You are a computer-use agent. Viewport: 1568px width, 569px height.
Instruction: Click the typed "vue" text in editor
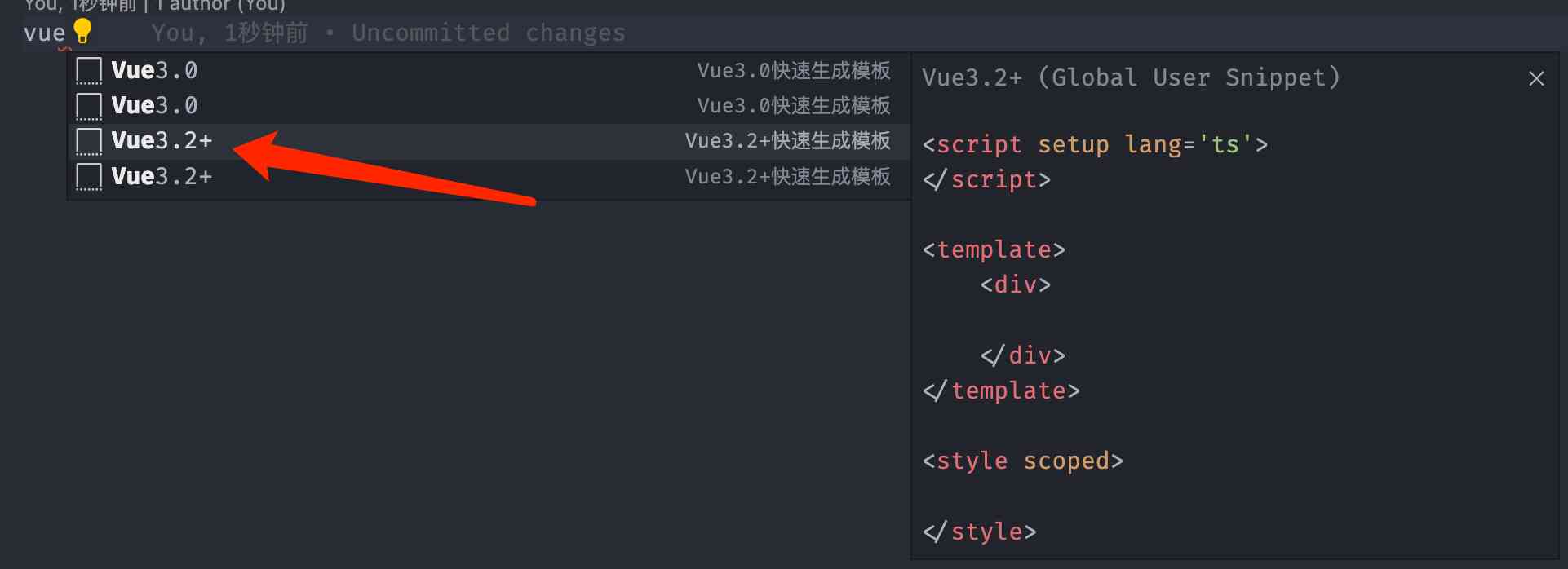(x=44, y=33)
